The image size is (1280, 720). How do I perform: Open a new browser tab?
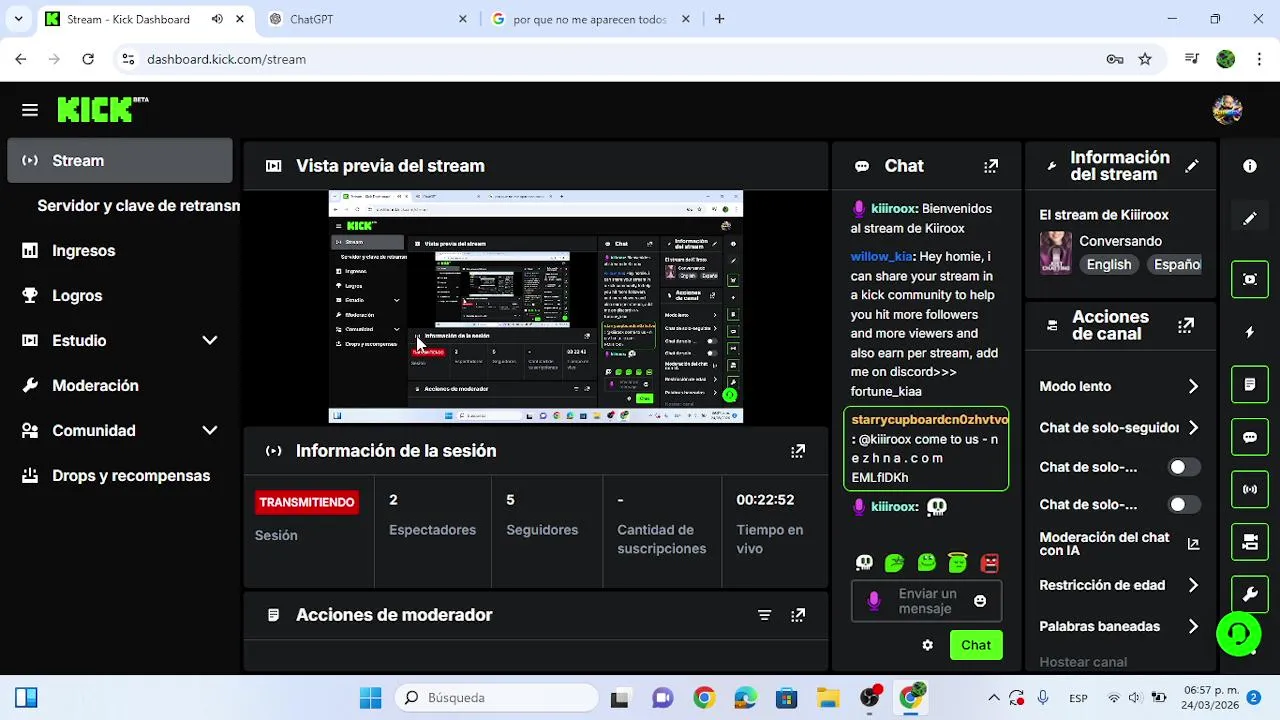(720, 19)
